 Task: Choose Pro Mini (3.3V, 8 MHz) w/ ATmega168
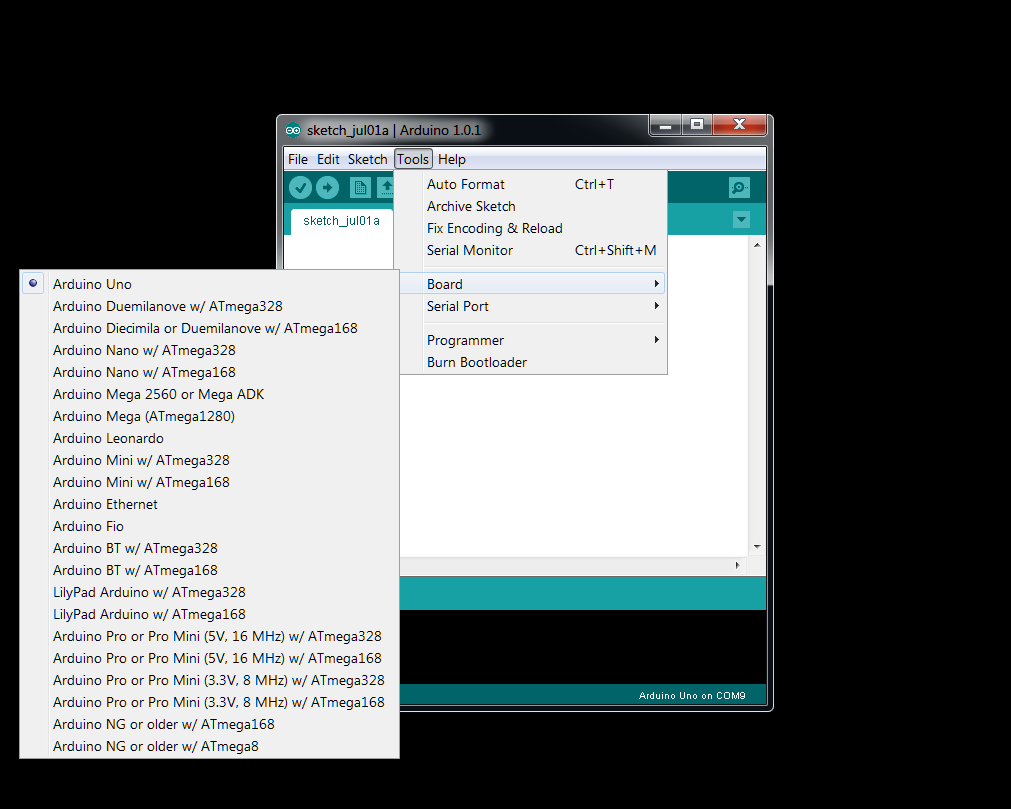[210, 702]
